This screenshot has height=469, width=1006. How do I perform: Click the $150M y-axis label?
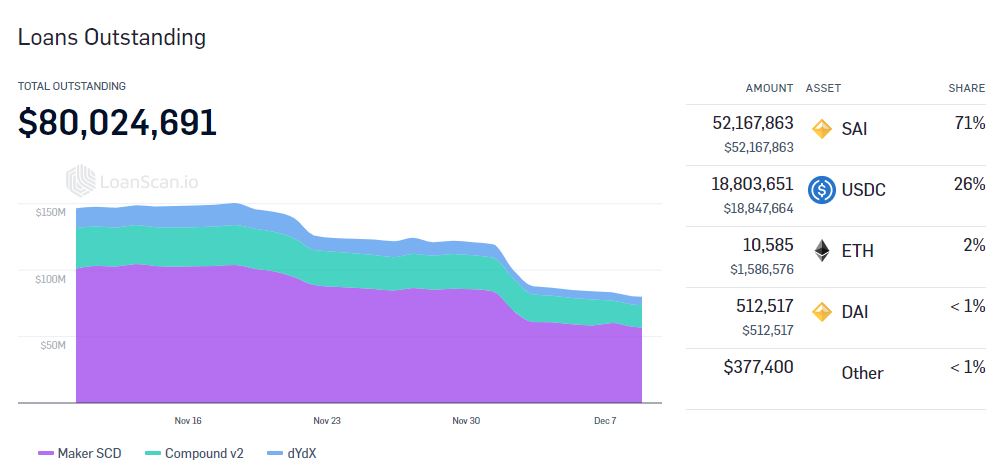click(x=51, y=212)
